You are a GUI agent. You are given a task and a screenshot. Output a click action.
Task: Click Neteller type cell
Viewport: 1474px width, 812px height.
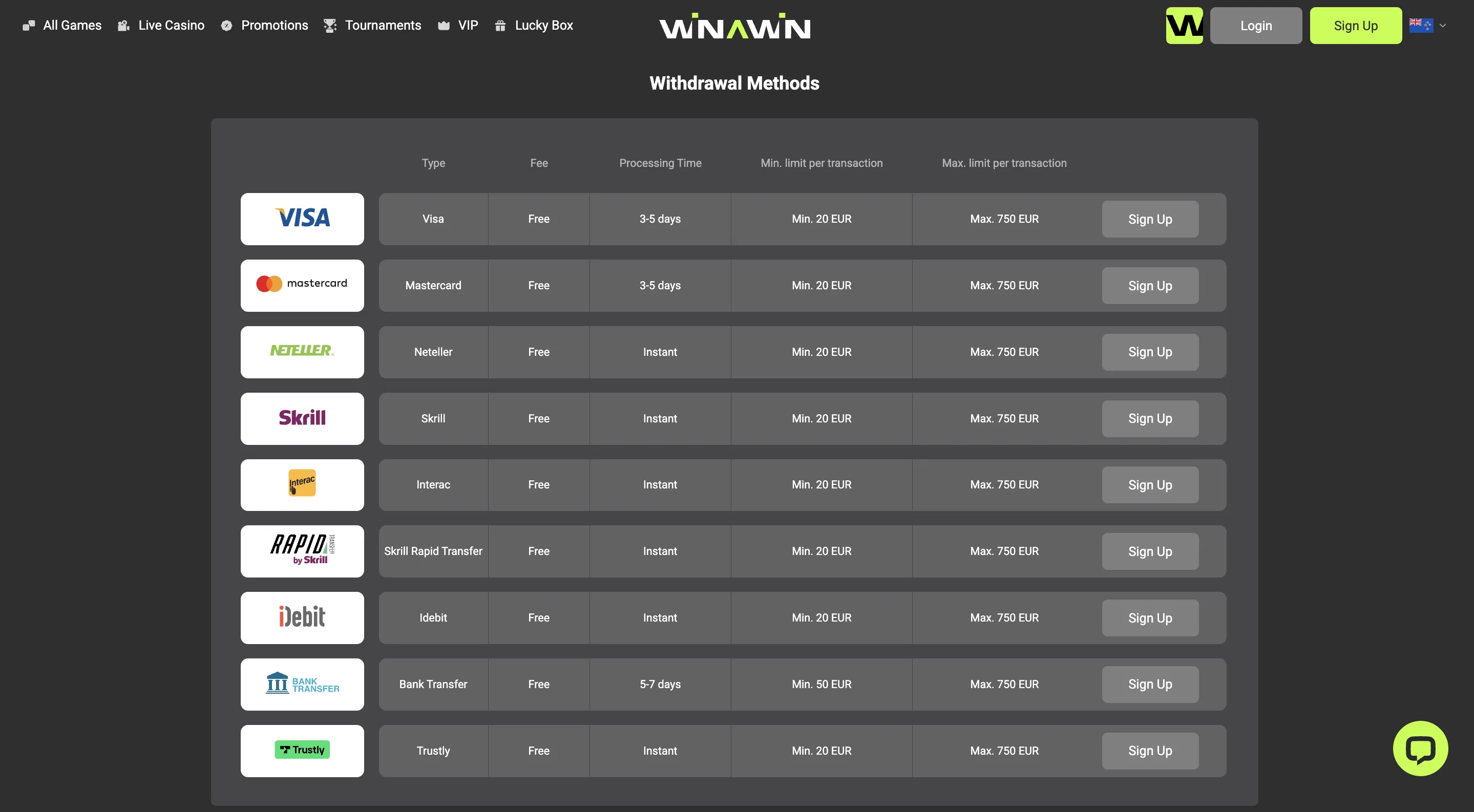pos(433,352)
